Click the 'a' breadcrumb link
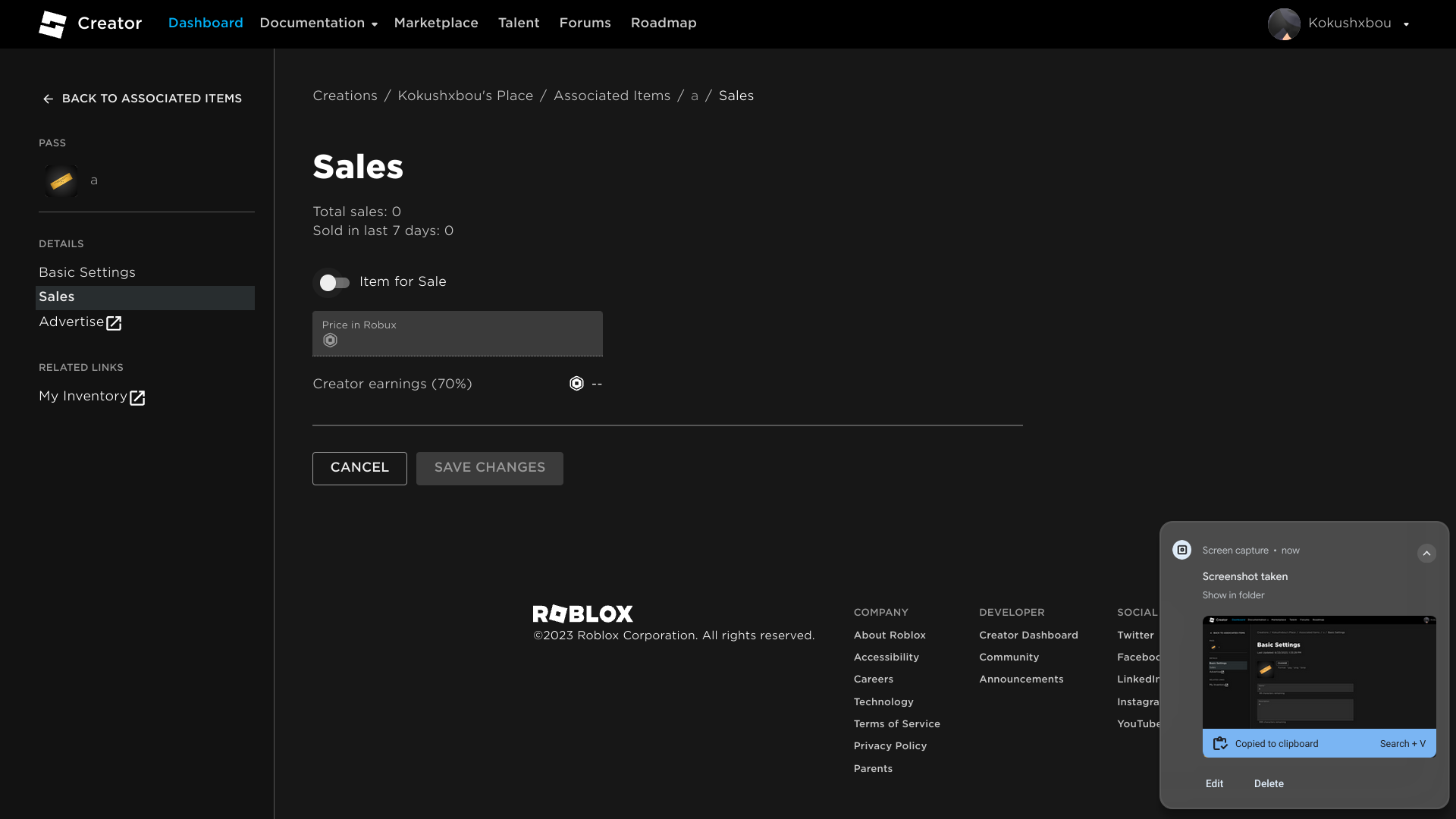This screenshot has height=819, width=1456. click(x=695, y=96)
